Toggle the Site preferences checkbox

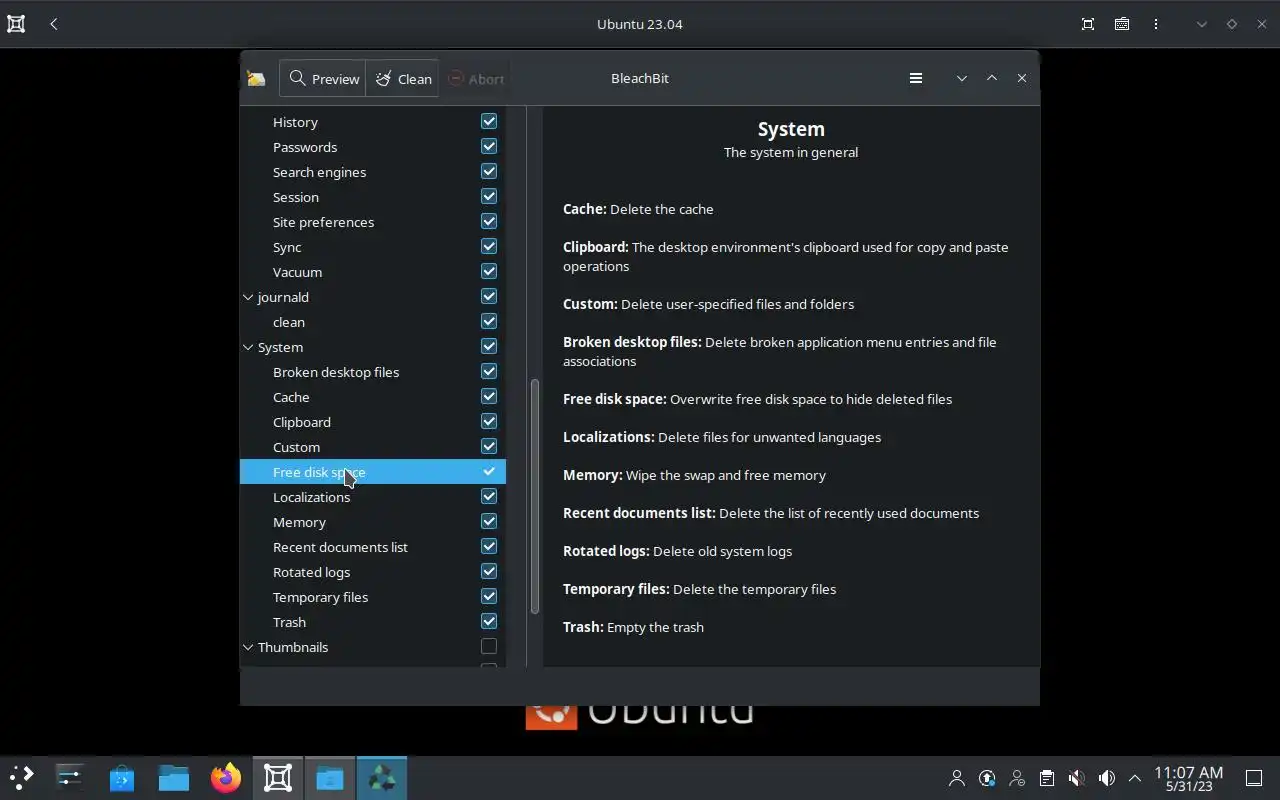[489, 221]
